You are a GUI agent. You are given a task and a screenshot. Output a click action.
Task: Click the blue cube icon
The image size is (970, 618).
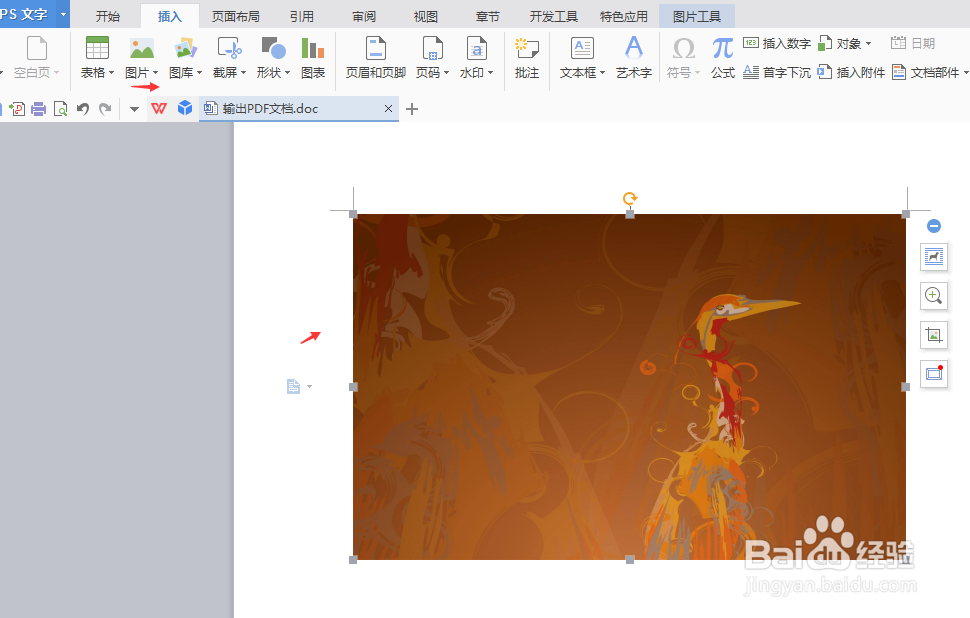pos(185,108)
